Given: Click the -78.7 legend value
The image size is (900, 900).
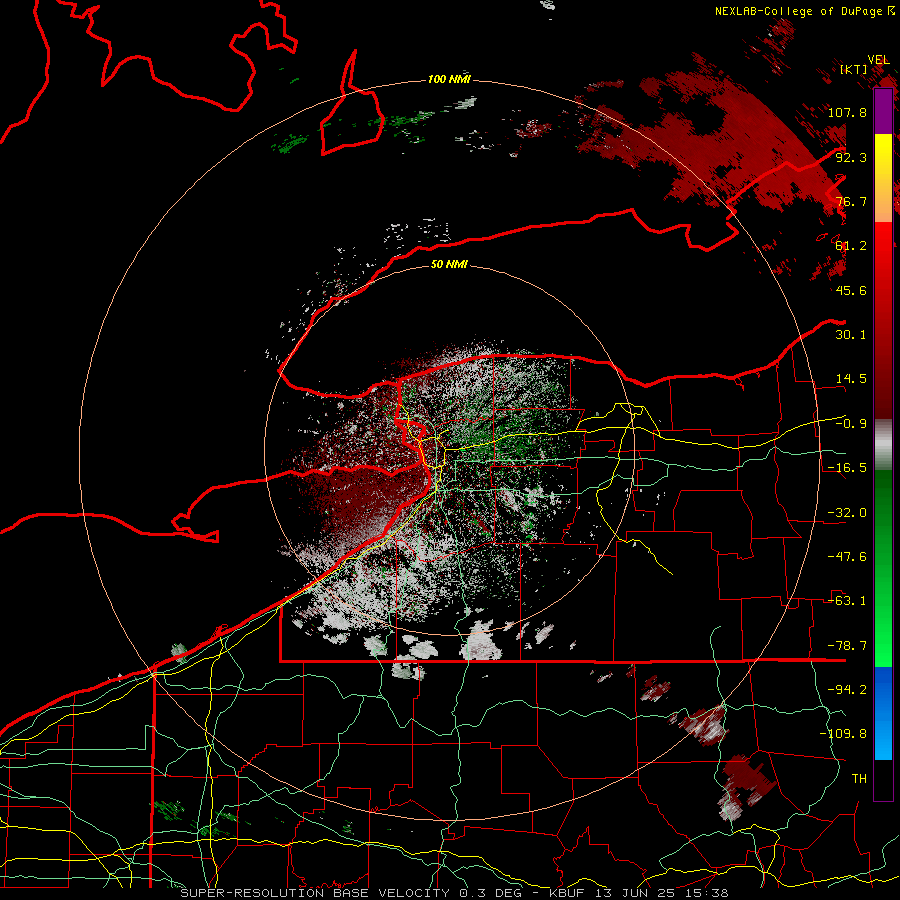Looking at the screenshot, I should [x=847, y=646].
